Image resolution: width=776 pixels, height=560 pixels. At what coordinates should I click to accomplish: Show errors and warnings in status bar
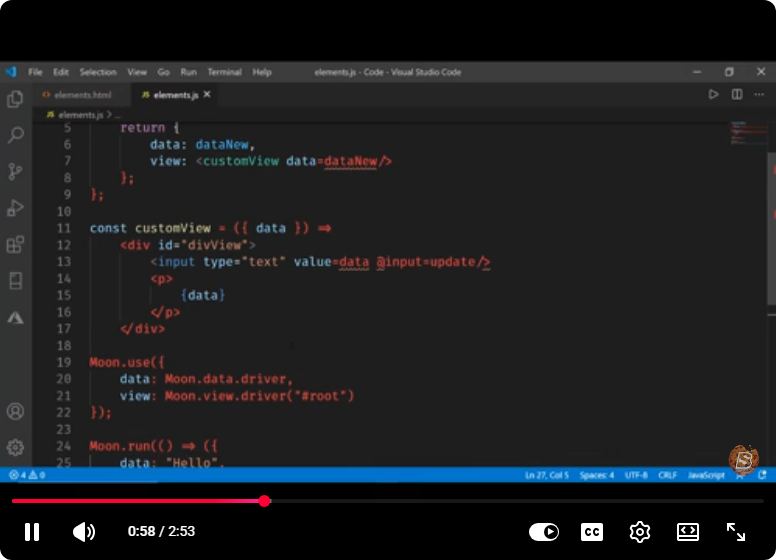27,475
